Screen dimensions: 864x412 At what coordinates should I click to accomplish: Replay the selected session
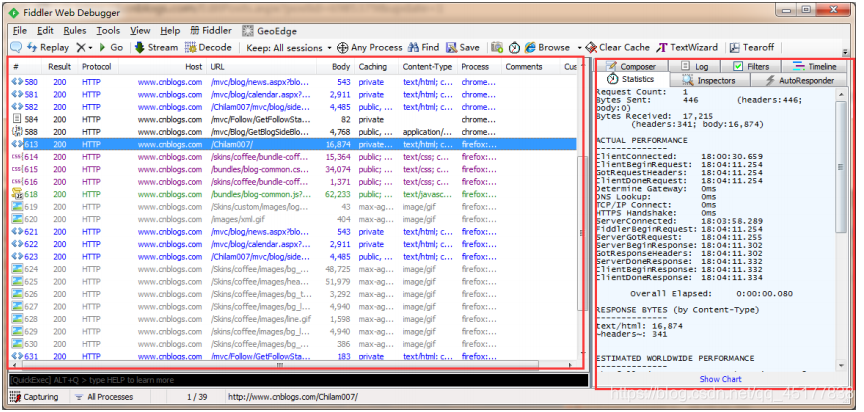coord(48,47)
